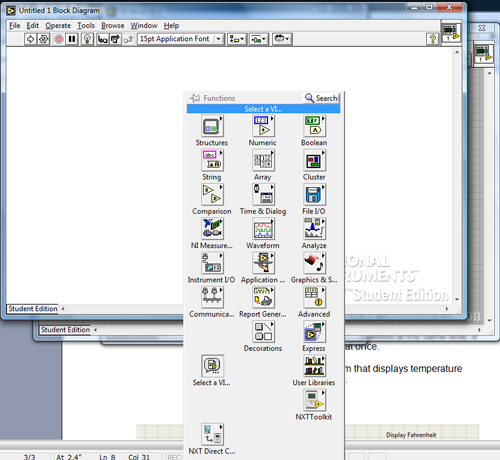
Task: Open the Reorder dropdown
Action: (282, 39)
